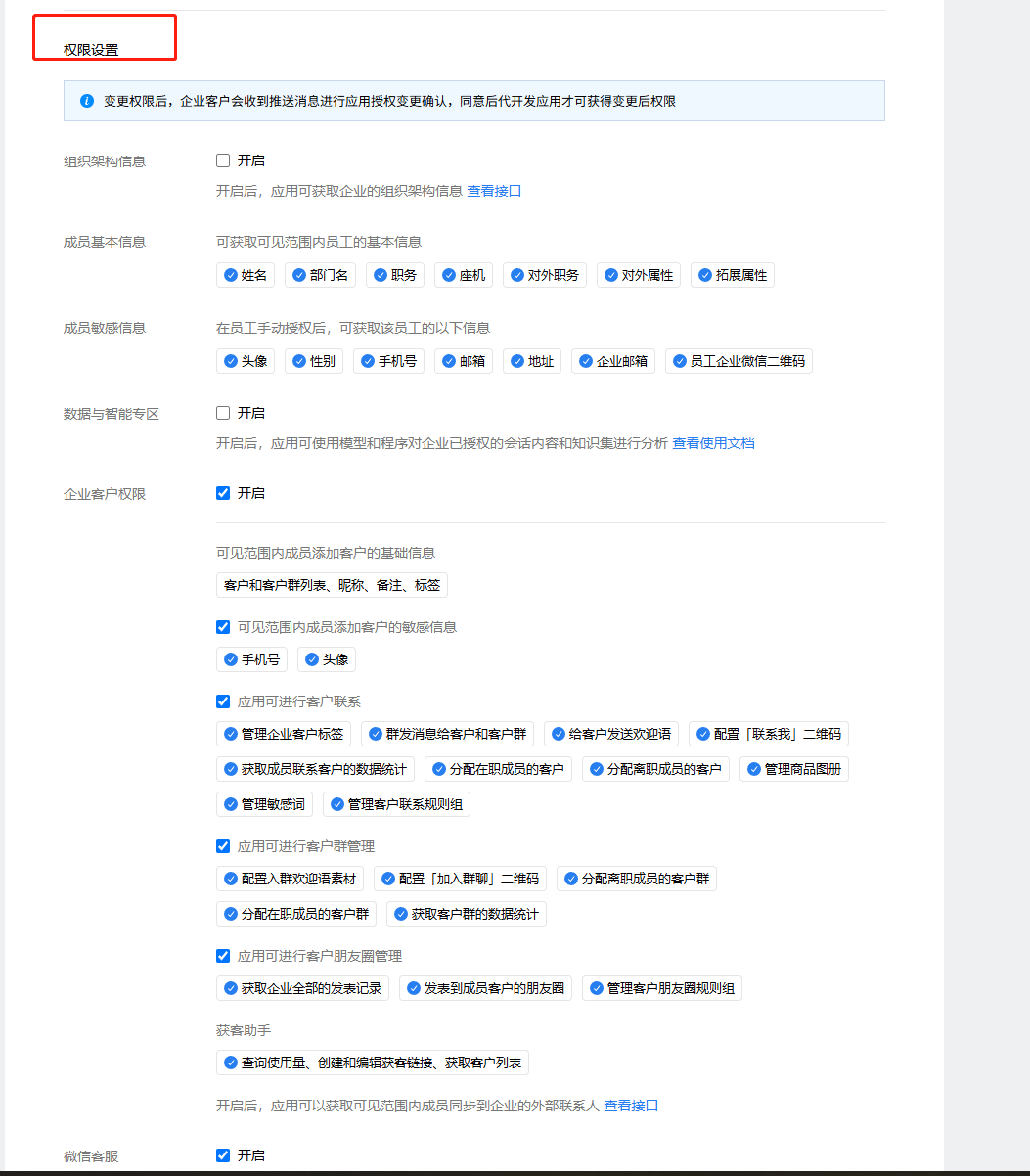The image size is (1030, 1176).
Task: Toggle the 部门名 check icon
Action: [x=299, y=275]
